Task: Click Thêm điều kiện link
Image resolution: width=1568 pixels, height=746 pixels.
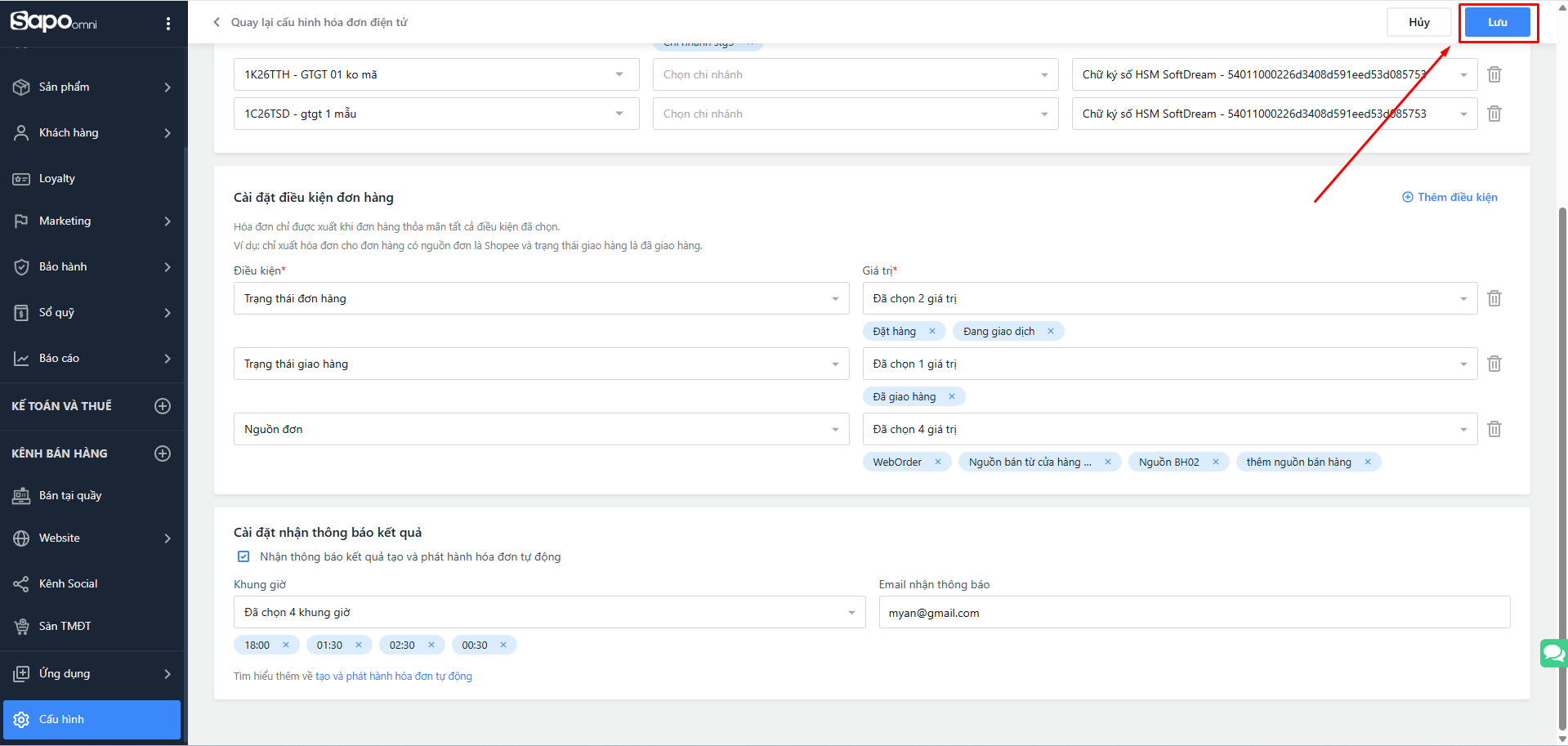Action: 1450,197
